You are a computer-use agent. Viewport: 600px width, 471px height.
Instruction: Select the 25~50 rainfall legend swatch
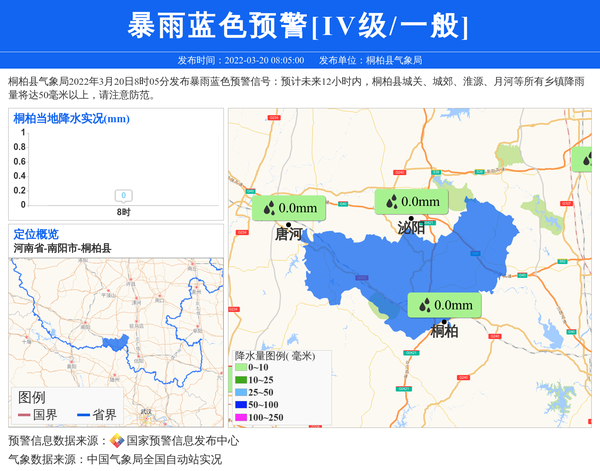coord(240,393)
